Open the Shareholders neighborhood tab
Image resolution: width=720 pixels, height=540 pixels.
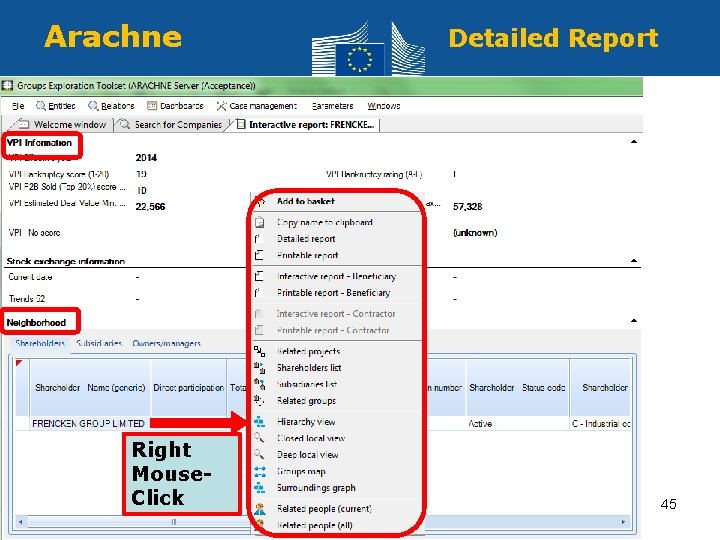tap(40, 343)
